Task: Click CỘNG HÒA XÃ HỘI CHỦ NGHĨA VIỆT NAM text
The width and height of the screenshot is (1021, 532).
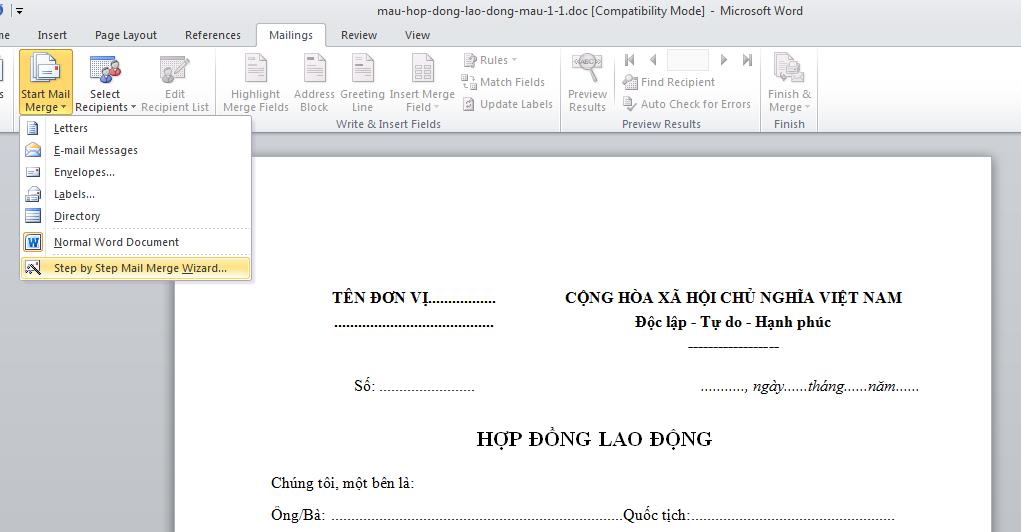Action: [x=733, y=298]
